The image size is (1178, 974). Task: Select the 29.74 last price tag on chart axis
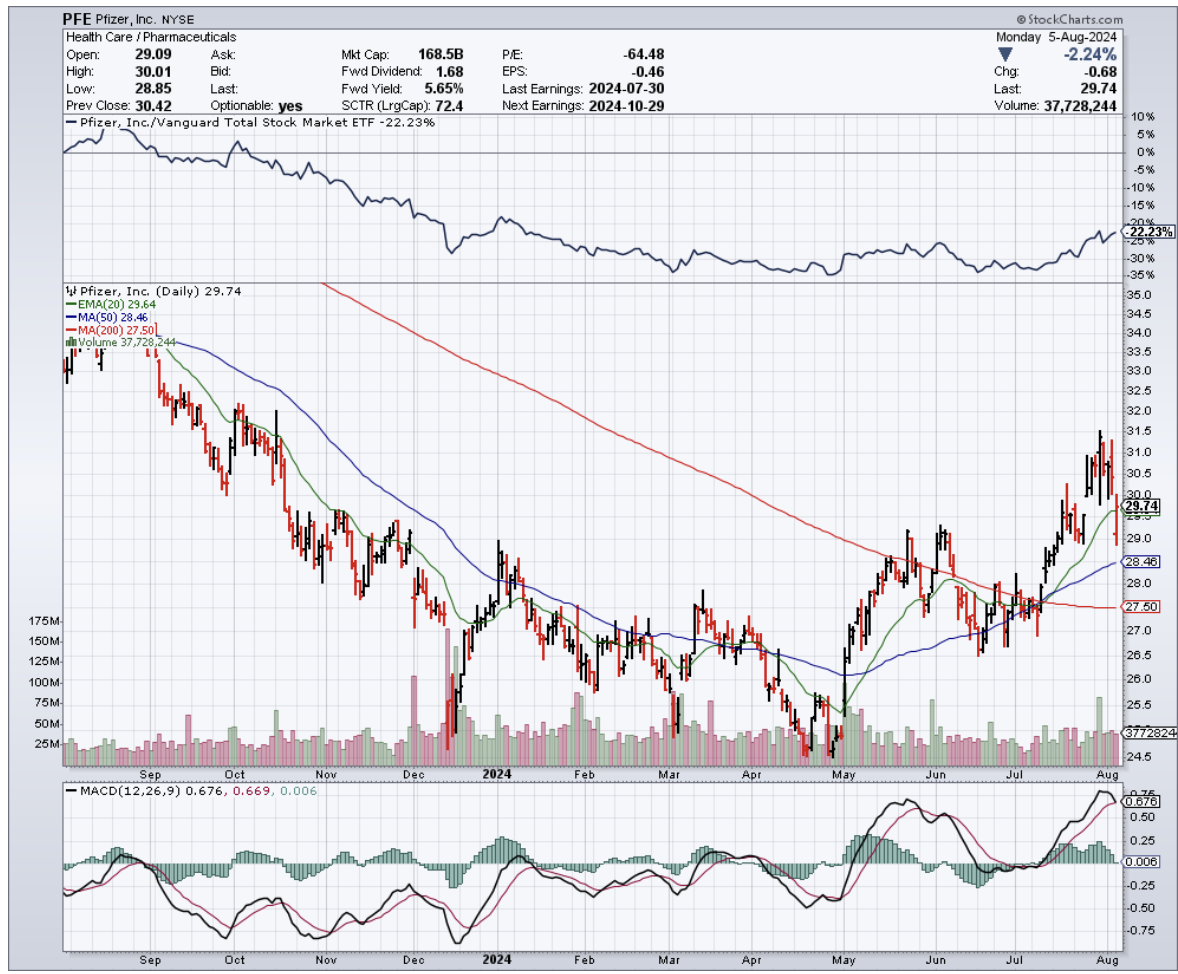[x=1141, y=507]
